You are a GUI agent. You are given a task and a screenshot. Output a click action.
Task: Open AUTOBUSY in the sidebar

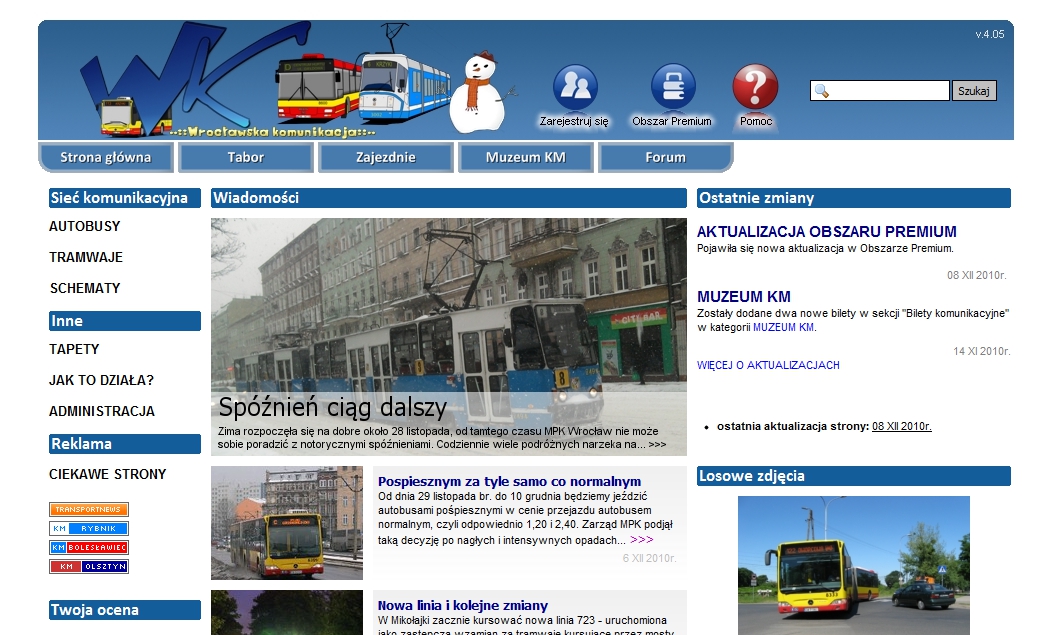click(x=85, y=226)
